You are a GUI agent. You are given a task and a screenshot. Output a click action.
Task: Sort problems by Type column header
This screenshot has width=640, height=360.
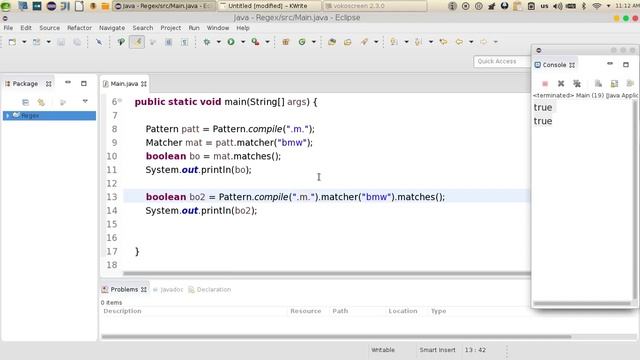point(438,311)
